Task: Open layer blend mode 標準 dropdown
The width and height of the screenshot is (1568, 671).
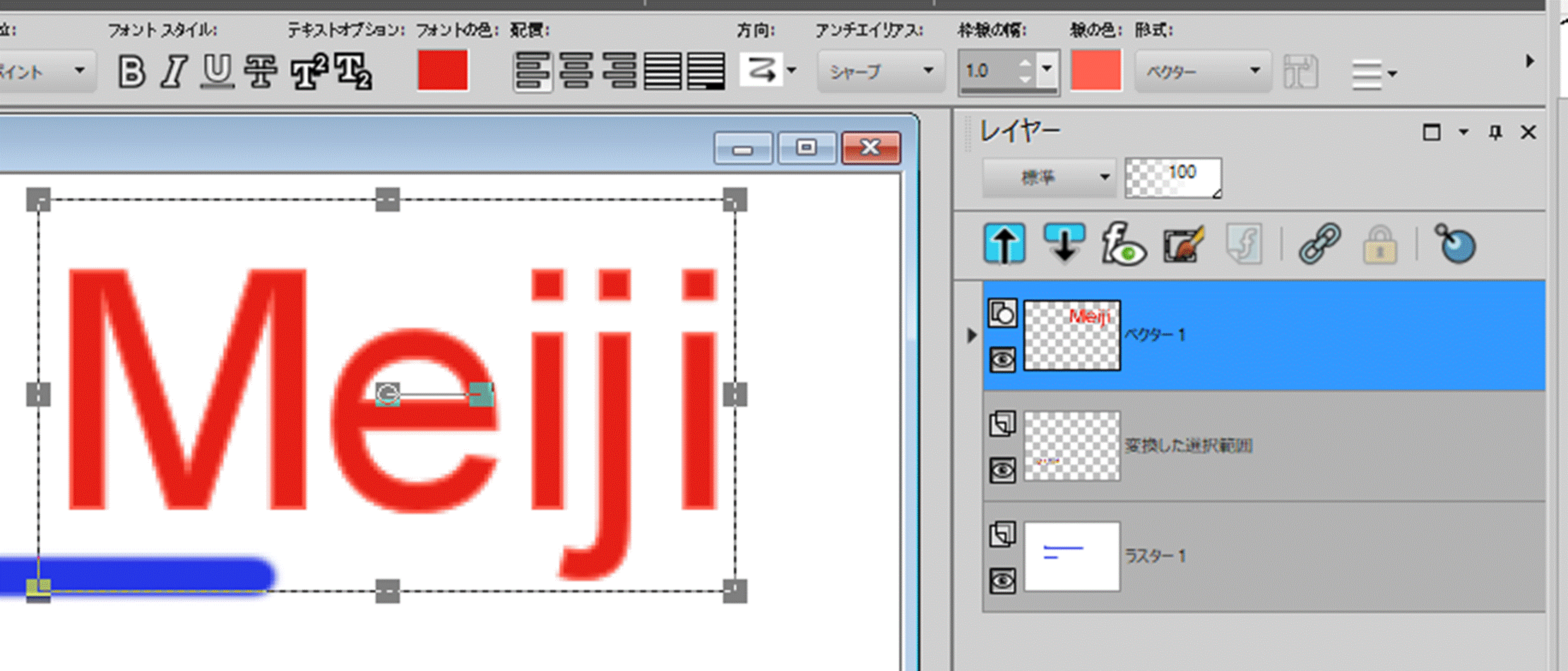Action: (x=1048, y=177)
